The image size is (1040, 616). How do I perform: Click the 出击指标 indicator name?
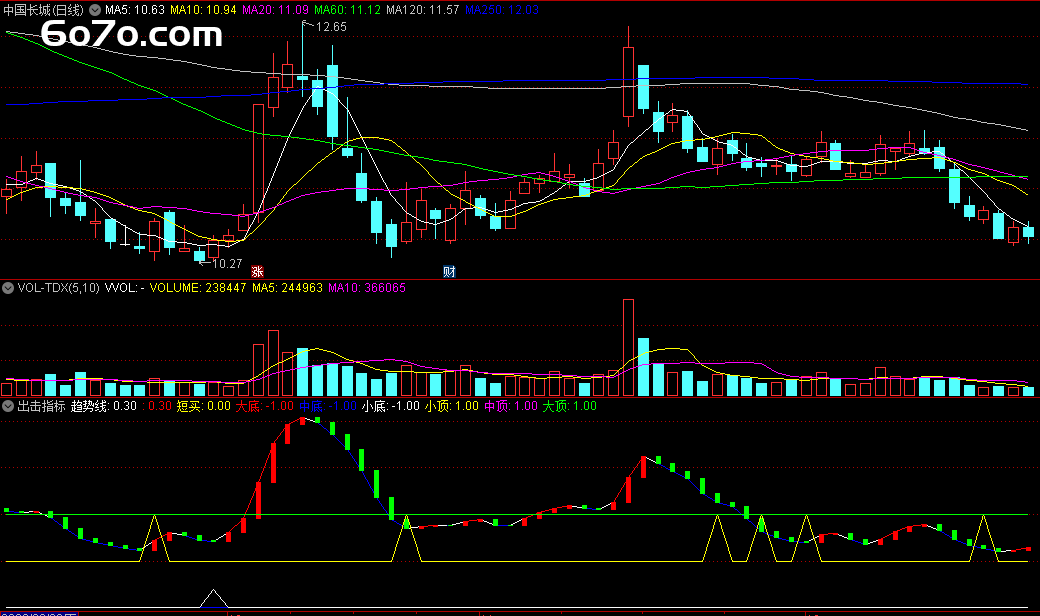41,406
